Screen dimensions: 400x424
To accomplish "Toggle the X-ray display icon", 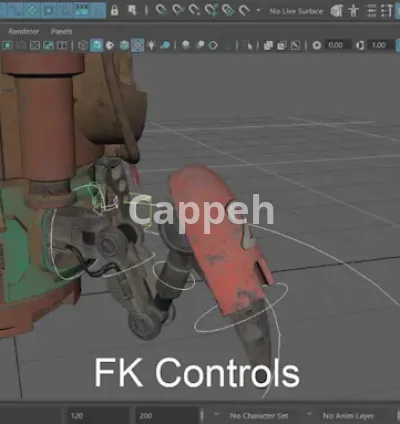I will pyautogui.click(x=268, y=45).
